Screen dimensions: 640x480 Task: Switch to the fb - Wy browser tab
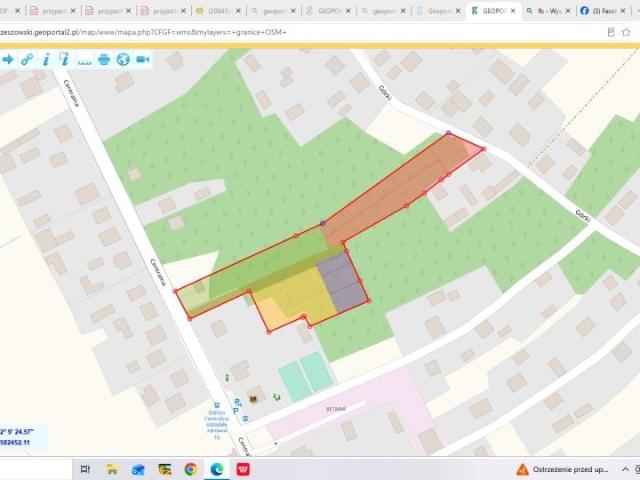pyautogui.click(x=547, y=11)
